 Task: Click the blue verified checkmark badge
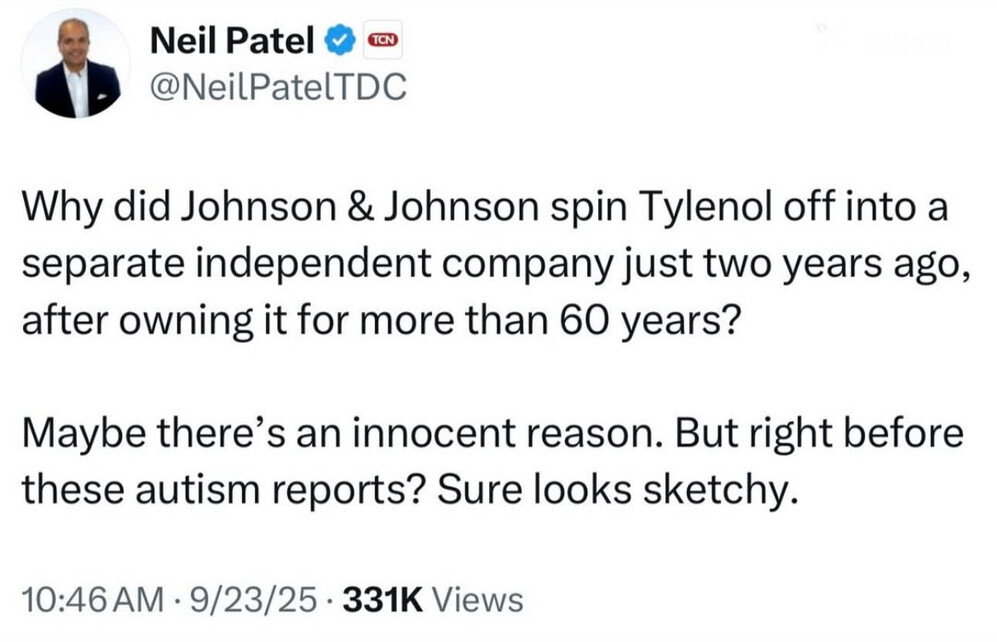click(341, 41)
